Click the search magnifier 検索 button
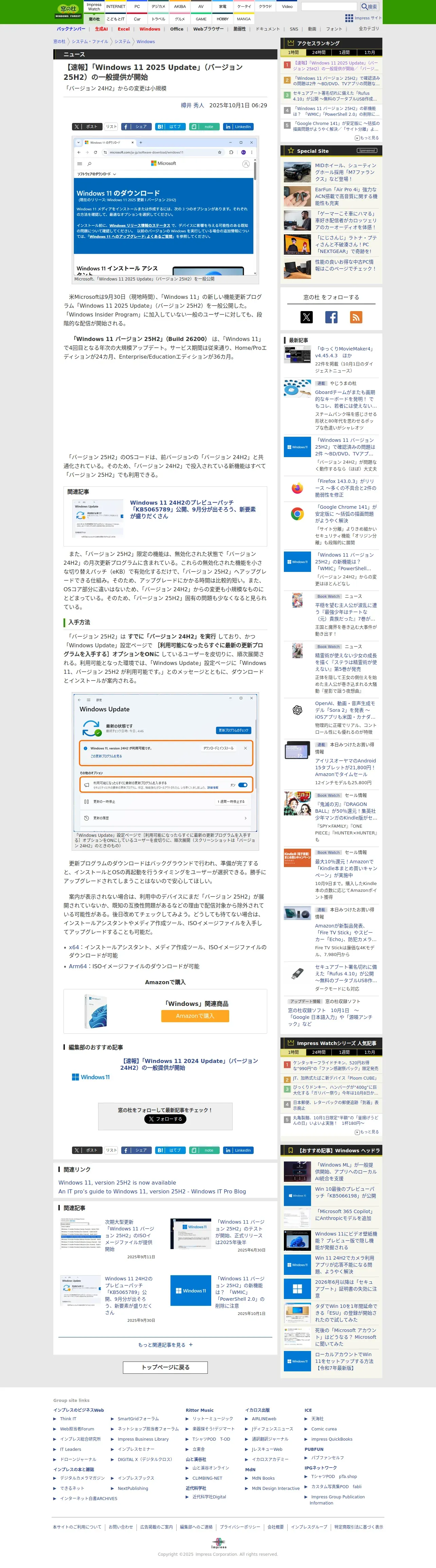 tap(369, 7)
